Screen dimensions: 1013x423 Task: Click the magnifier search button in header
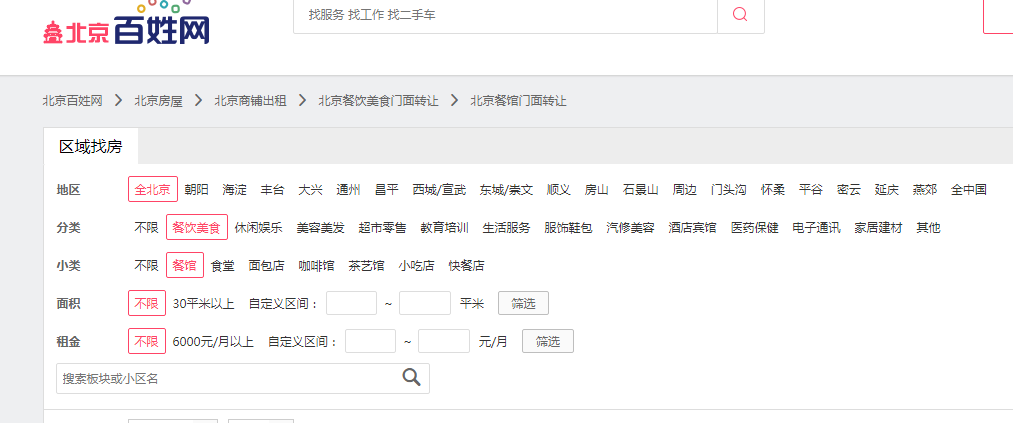pos(740,15)
